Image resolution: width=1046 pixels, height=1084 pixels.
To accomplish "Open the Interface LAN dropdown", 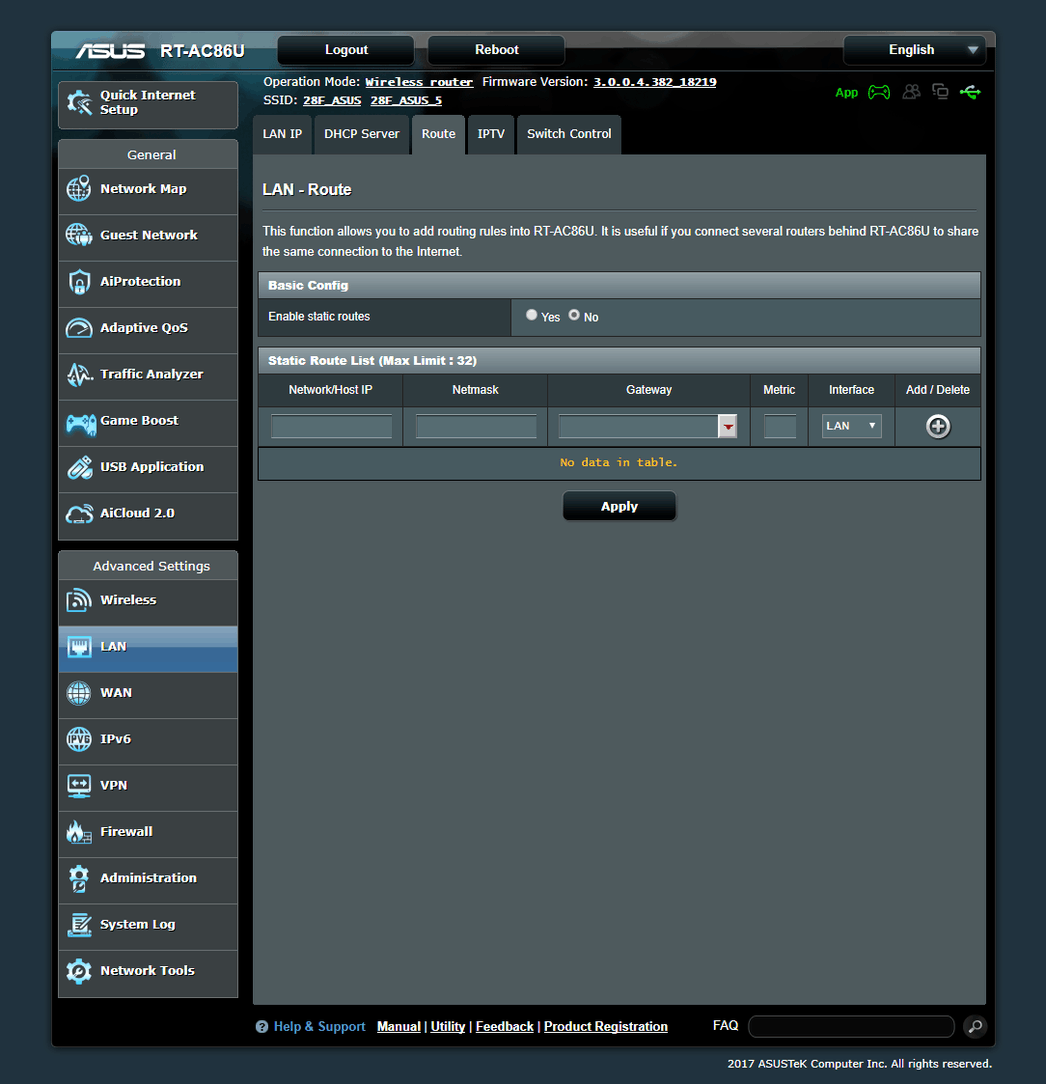I will tap(851, 426).
